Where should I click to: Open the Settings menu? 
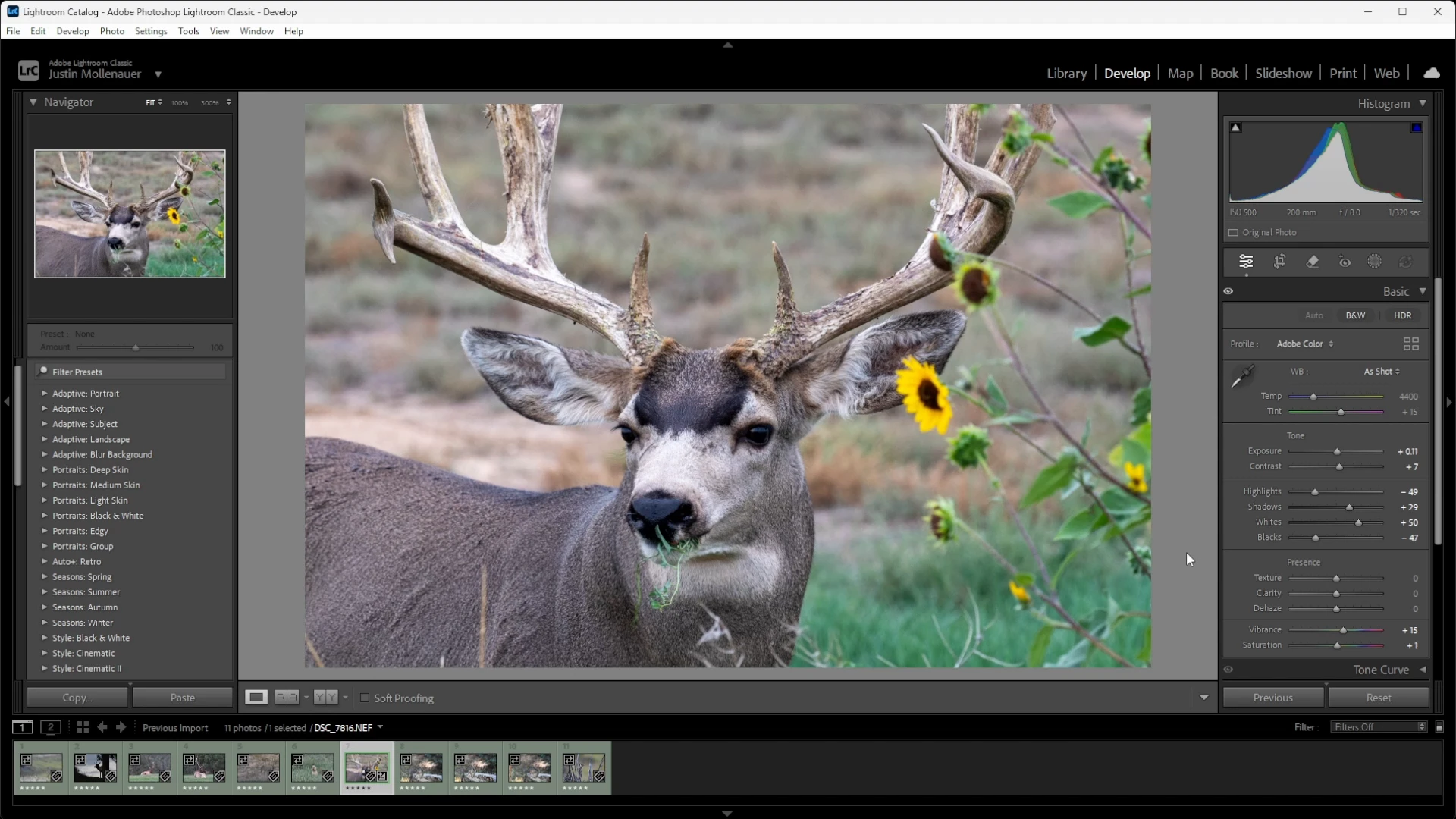point(151,31)
